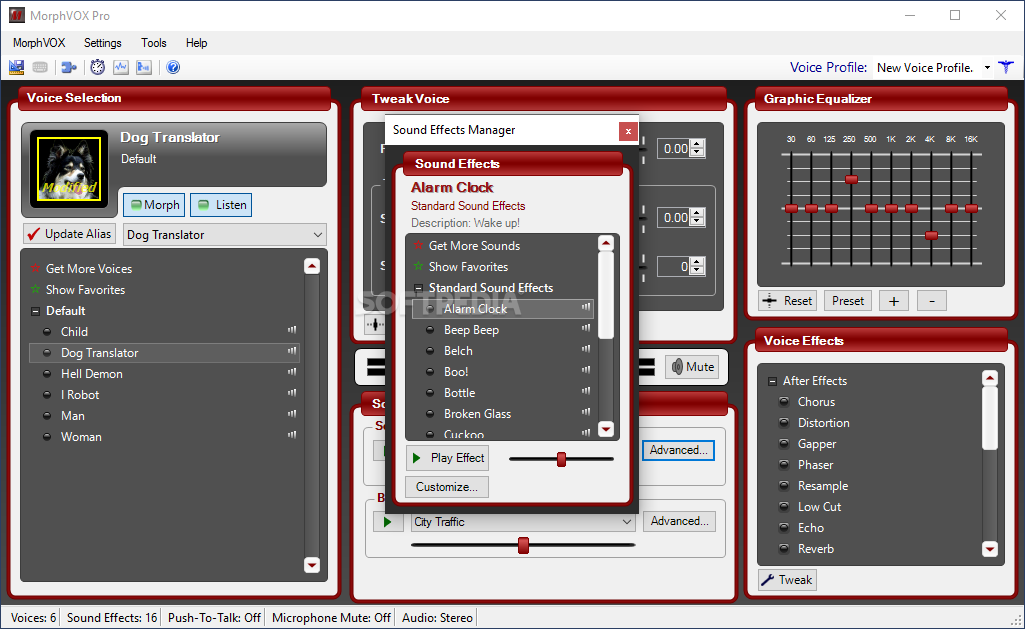
Task: Click the scroll-down arrow in Sound Effects list
Action: point(606,429)
